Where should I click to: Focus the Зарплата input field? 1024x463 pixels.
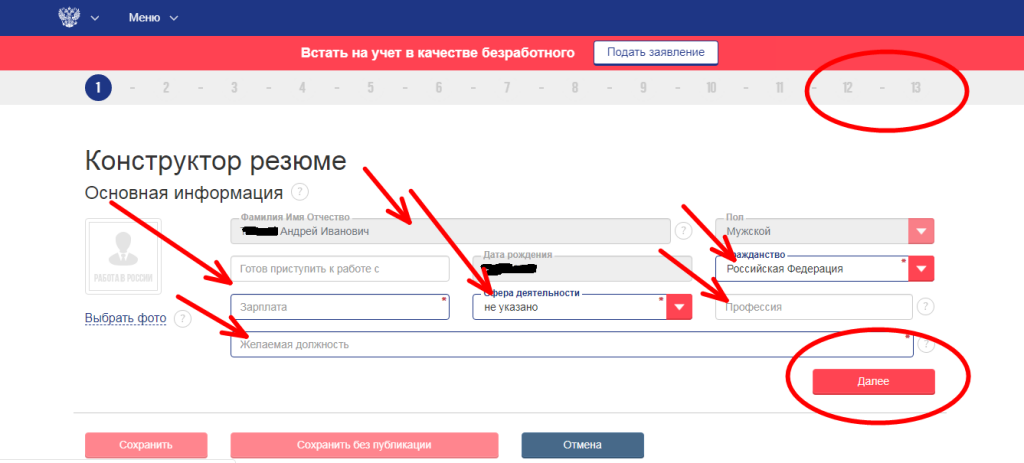[339, 307]
